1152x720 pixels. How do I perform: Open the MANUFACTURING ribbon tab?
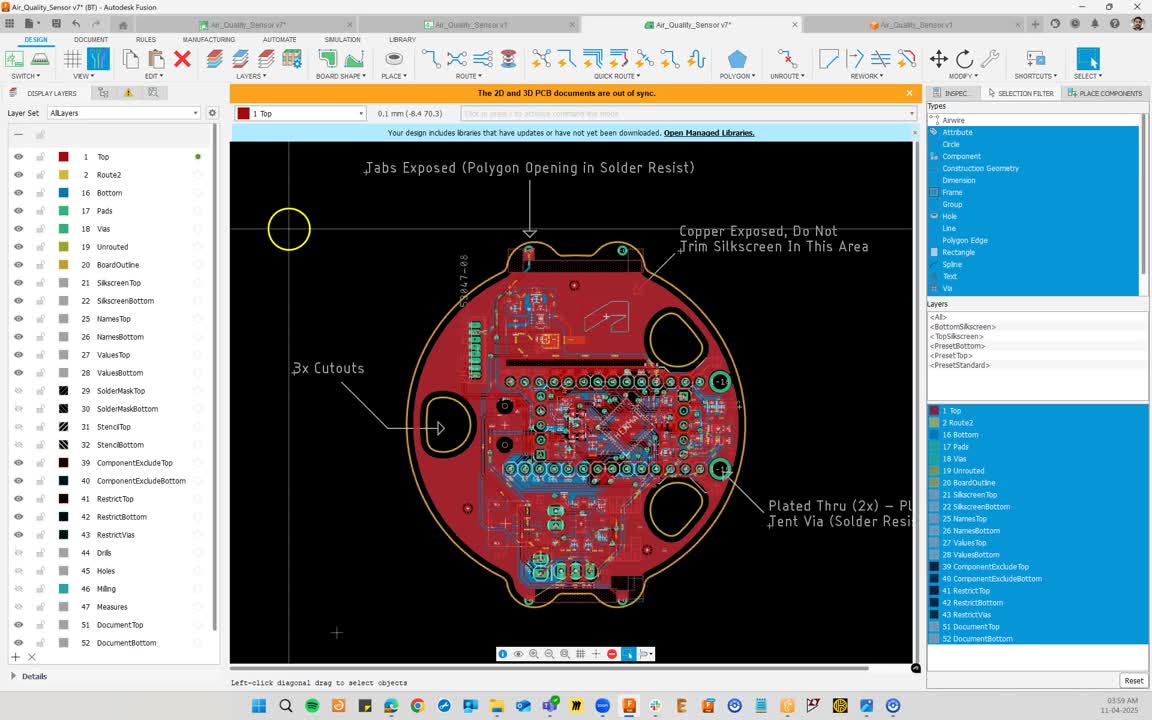tap(209, 40)
